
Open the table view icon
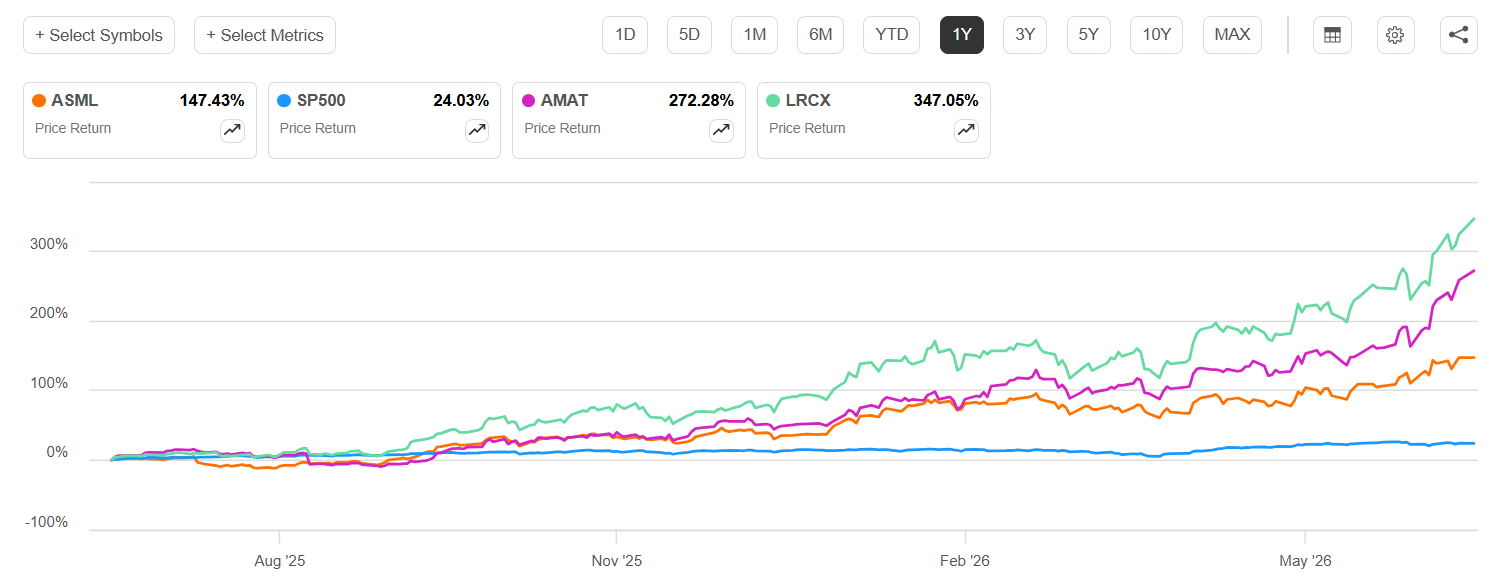pos(1332,35)
